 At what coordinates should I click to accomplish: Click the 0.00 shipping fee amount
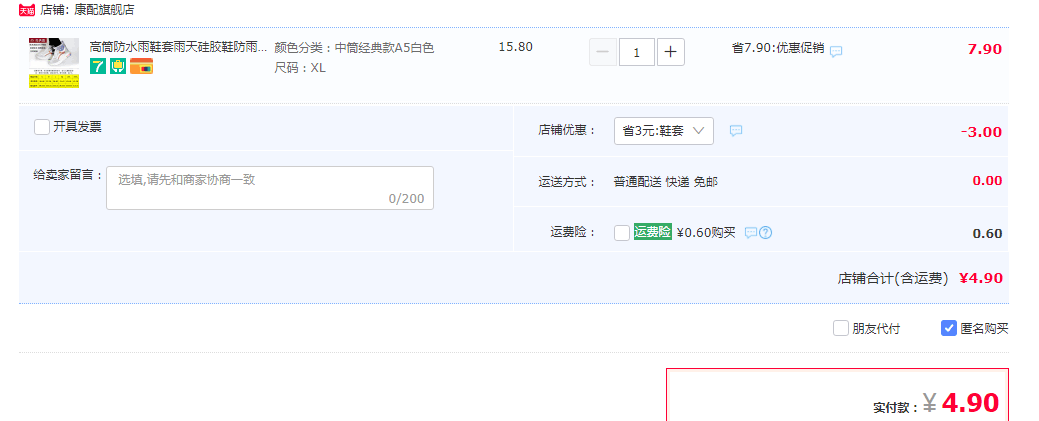point(987,180)
